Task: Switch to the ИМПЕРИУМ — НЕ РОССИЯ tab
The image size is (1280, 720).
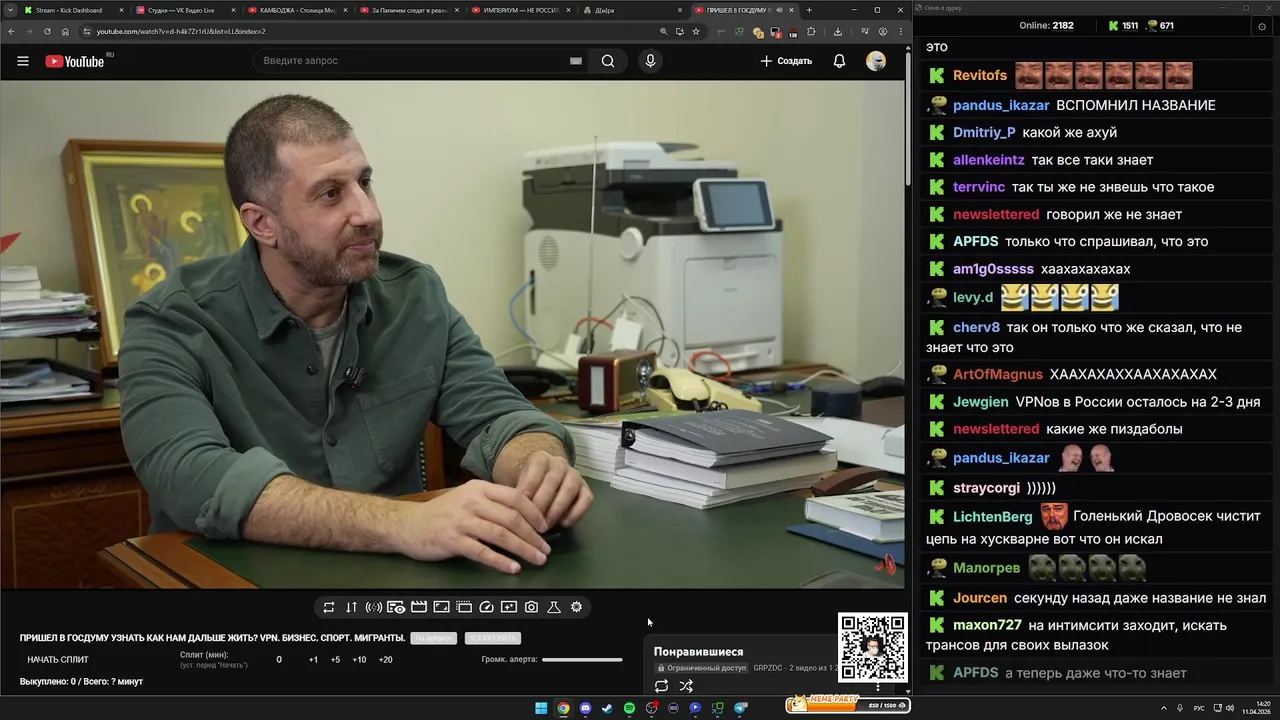Action: 520,10
